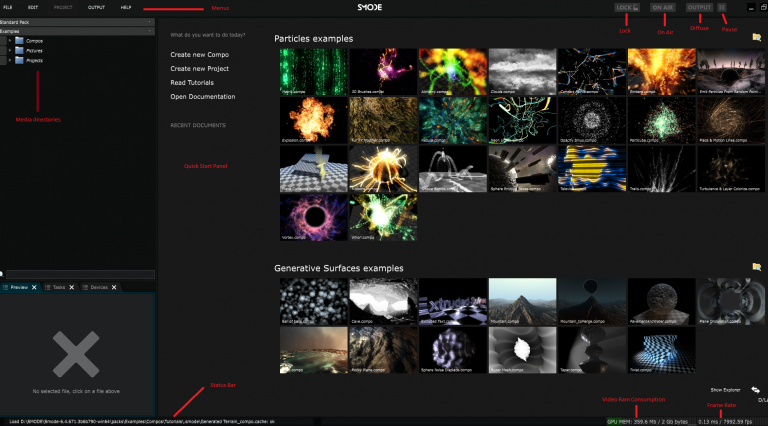Close the Preview tab
Image resolution: width=768 pixels, height=426 pixels.
[x=34, y=287]
